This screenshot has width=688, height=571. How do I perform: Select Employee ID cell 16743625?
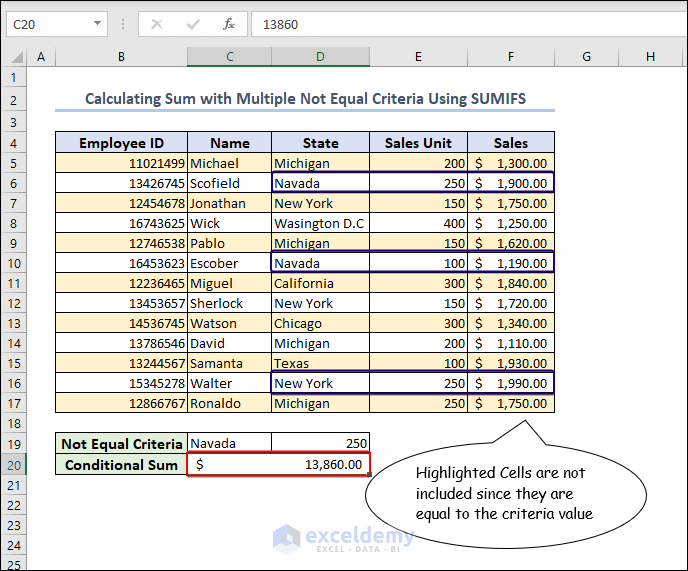(122, 223)
